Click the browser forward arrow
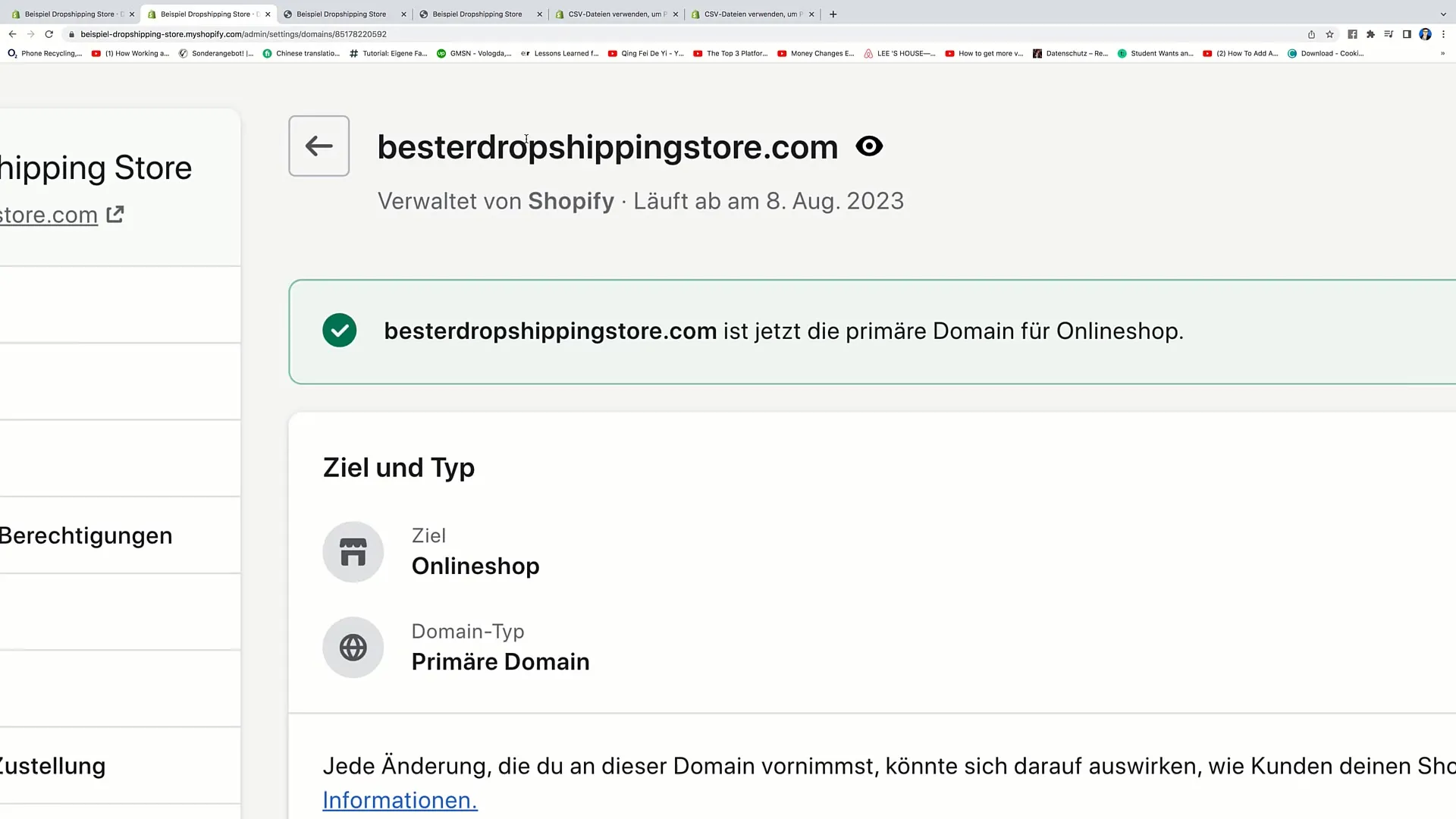 pyautogui.click(x=30, y=34)
